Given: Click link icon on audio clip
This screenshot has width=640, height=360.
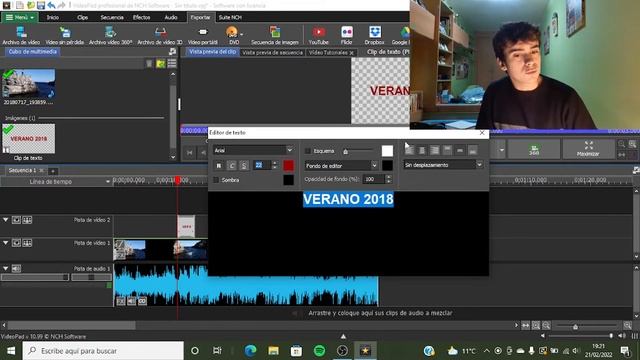Looking at the screenshot, I should pyautogui.click(x=142, y=301).
